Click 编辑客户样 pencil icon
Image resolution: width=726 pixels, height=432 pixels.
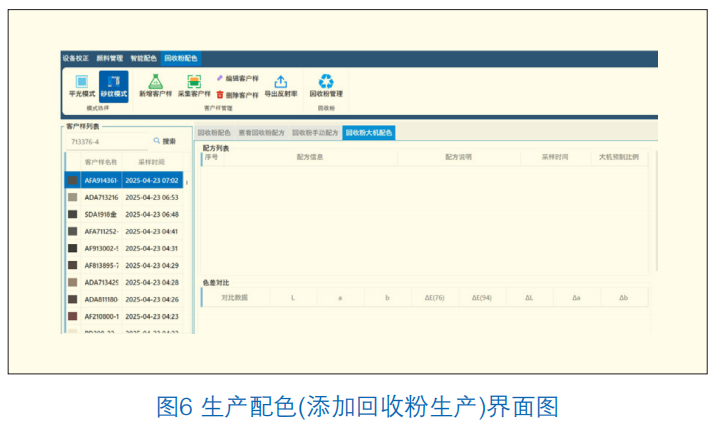220,78
